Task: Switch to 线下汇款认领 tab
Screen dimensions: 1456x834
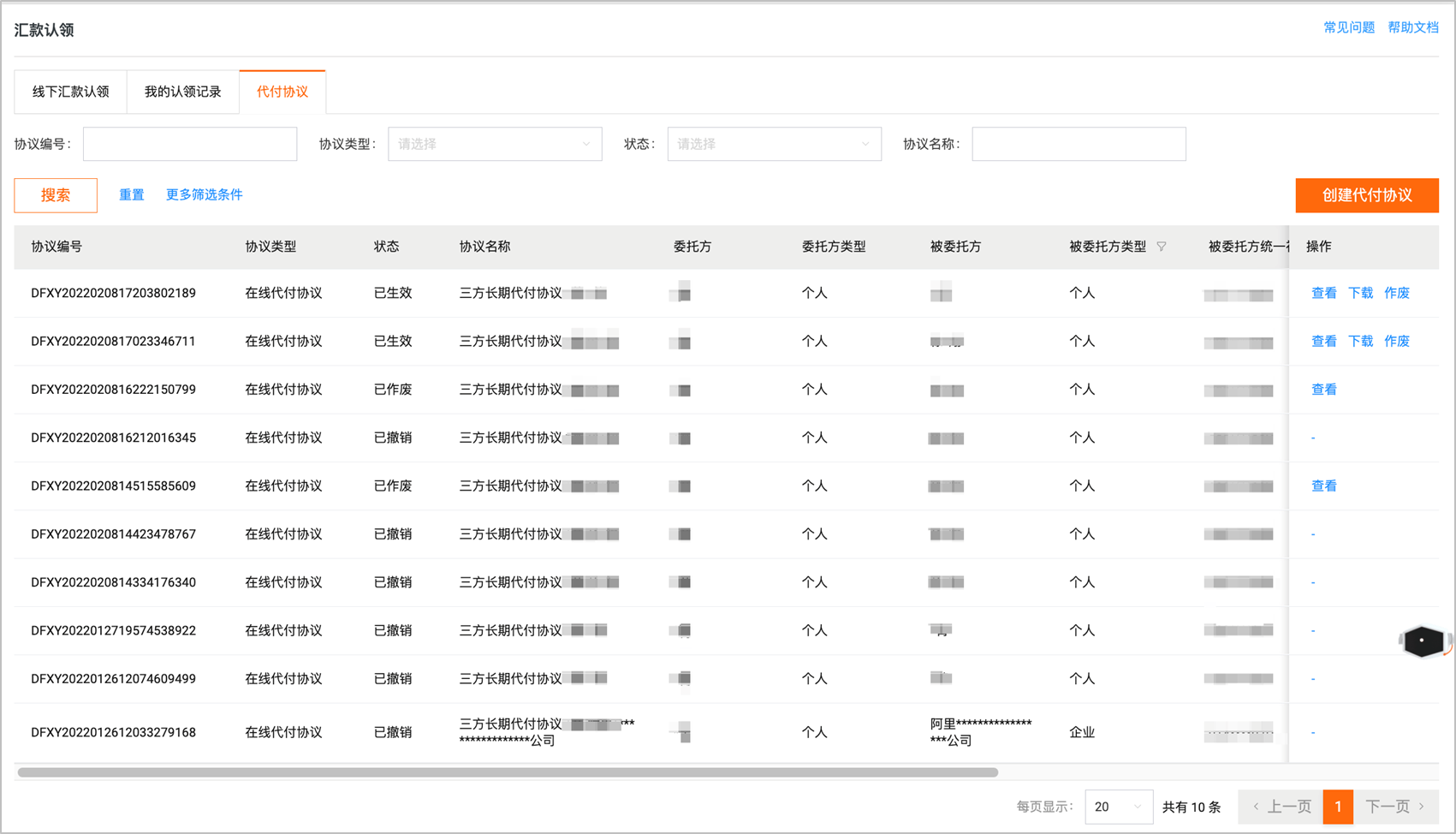Action: [71, 92]
